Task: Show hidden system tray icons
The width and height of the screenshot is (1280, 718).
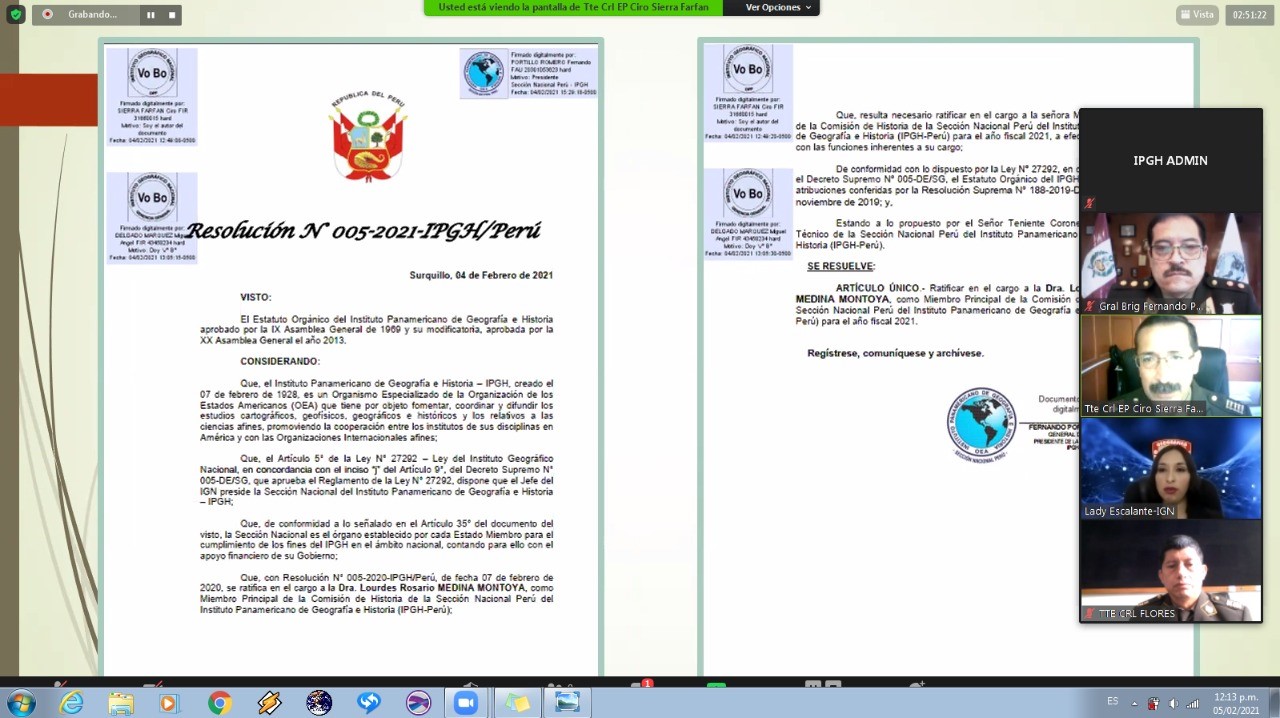Action: point(1134,703)
